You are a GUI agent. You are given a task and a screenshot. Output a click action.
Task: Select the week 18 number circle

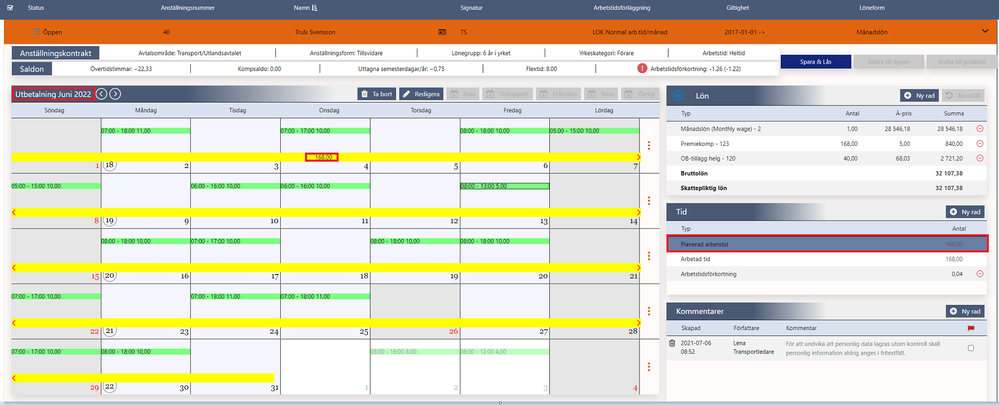110,165
